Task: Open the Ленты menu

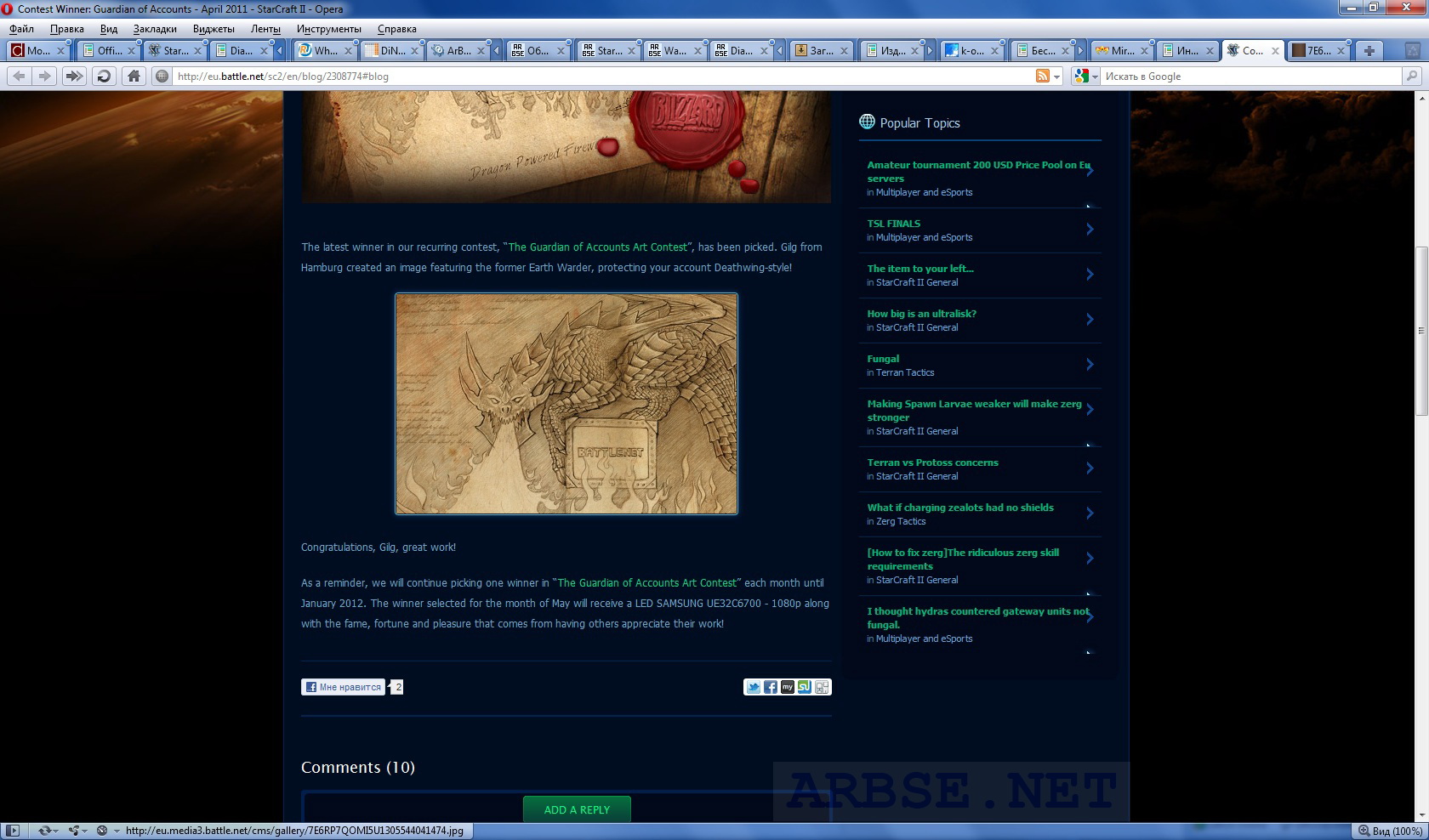Action: pos(265,29)
